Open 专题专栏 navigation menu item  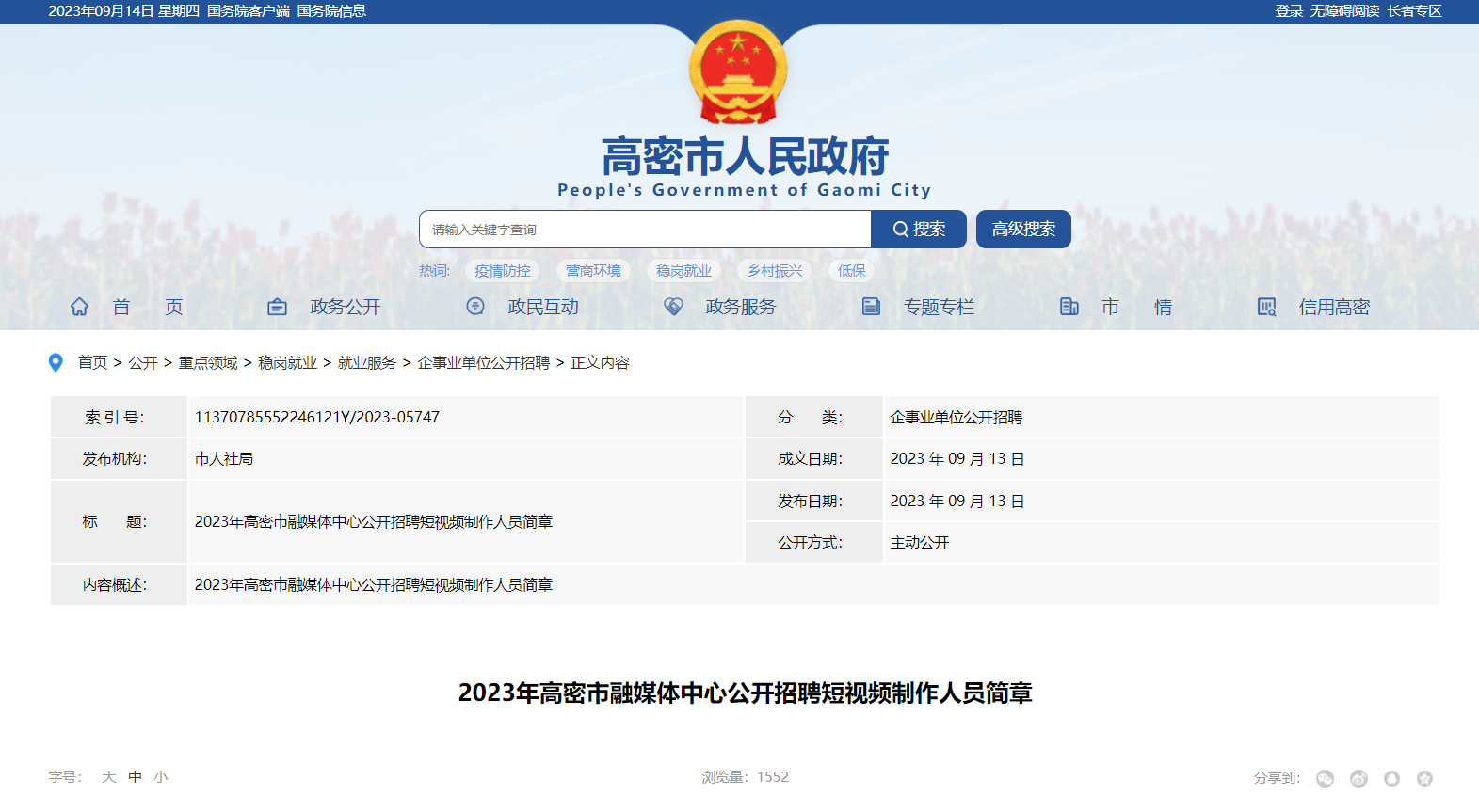click(x=939, y=307)
